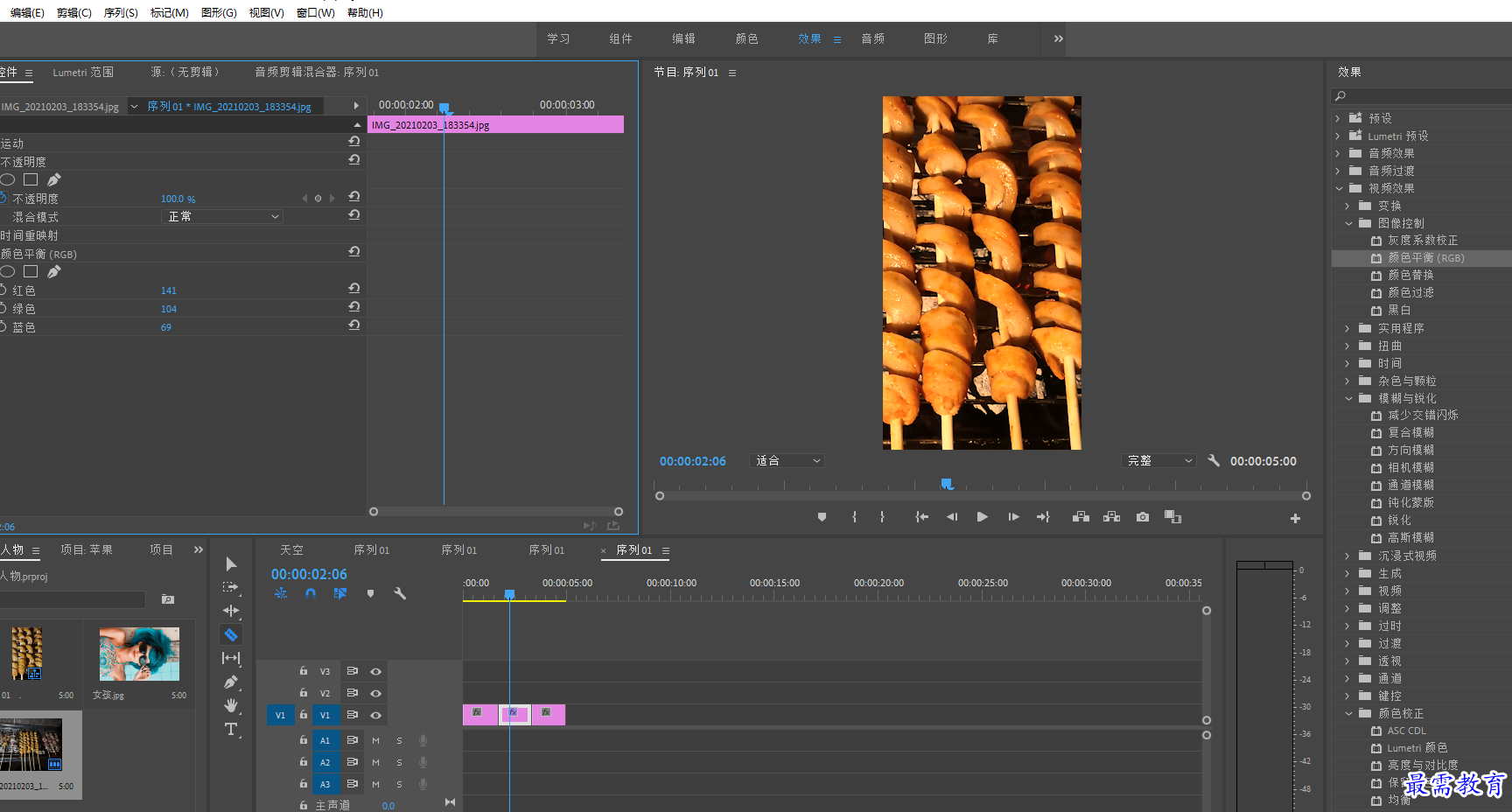The image size is (1512, 812).
Task: Open timeline display settings wrench
Action: click(x=400, y=593)
